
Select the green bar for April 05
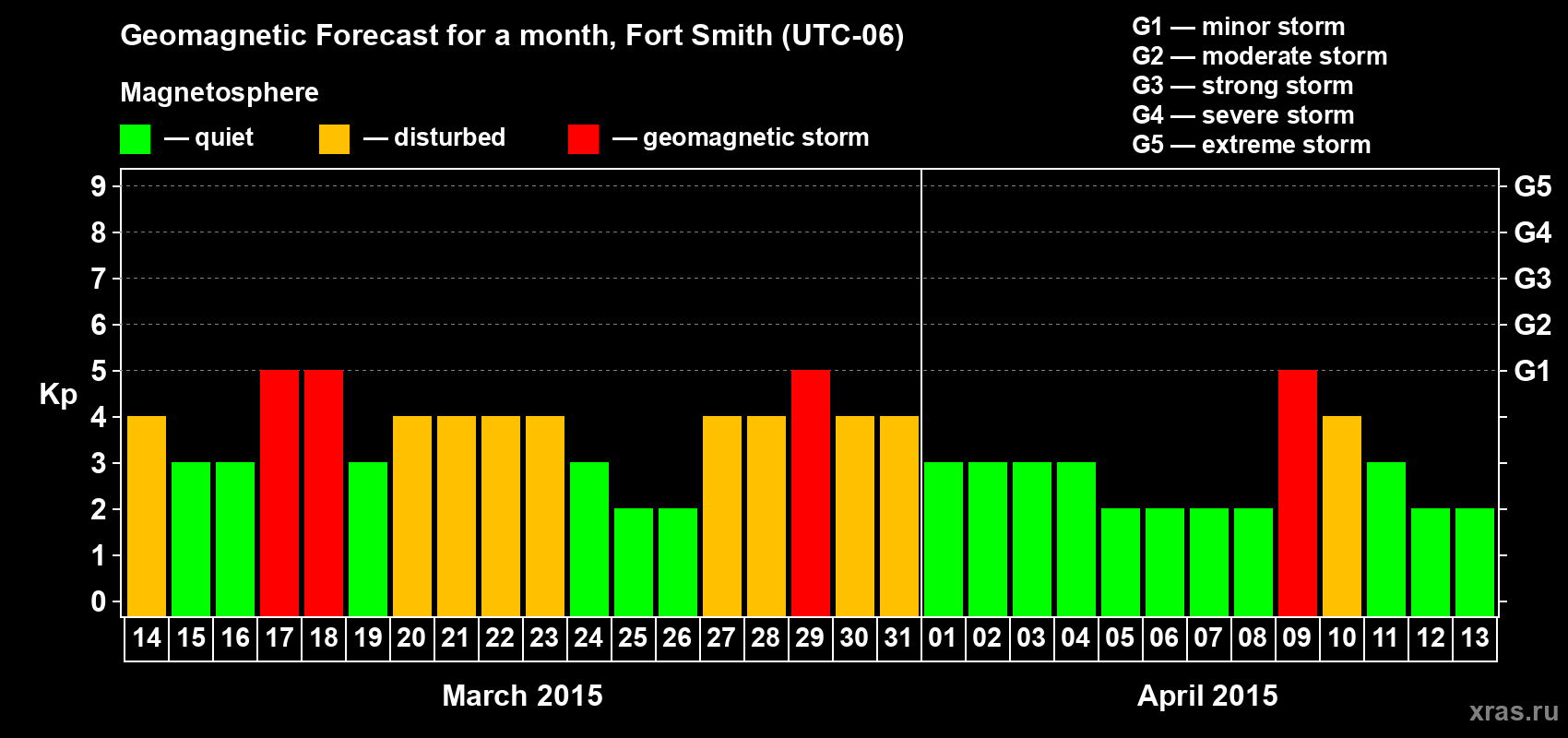pyautogui.click(x=1121, y=563)
